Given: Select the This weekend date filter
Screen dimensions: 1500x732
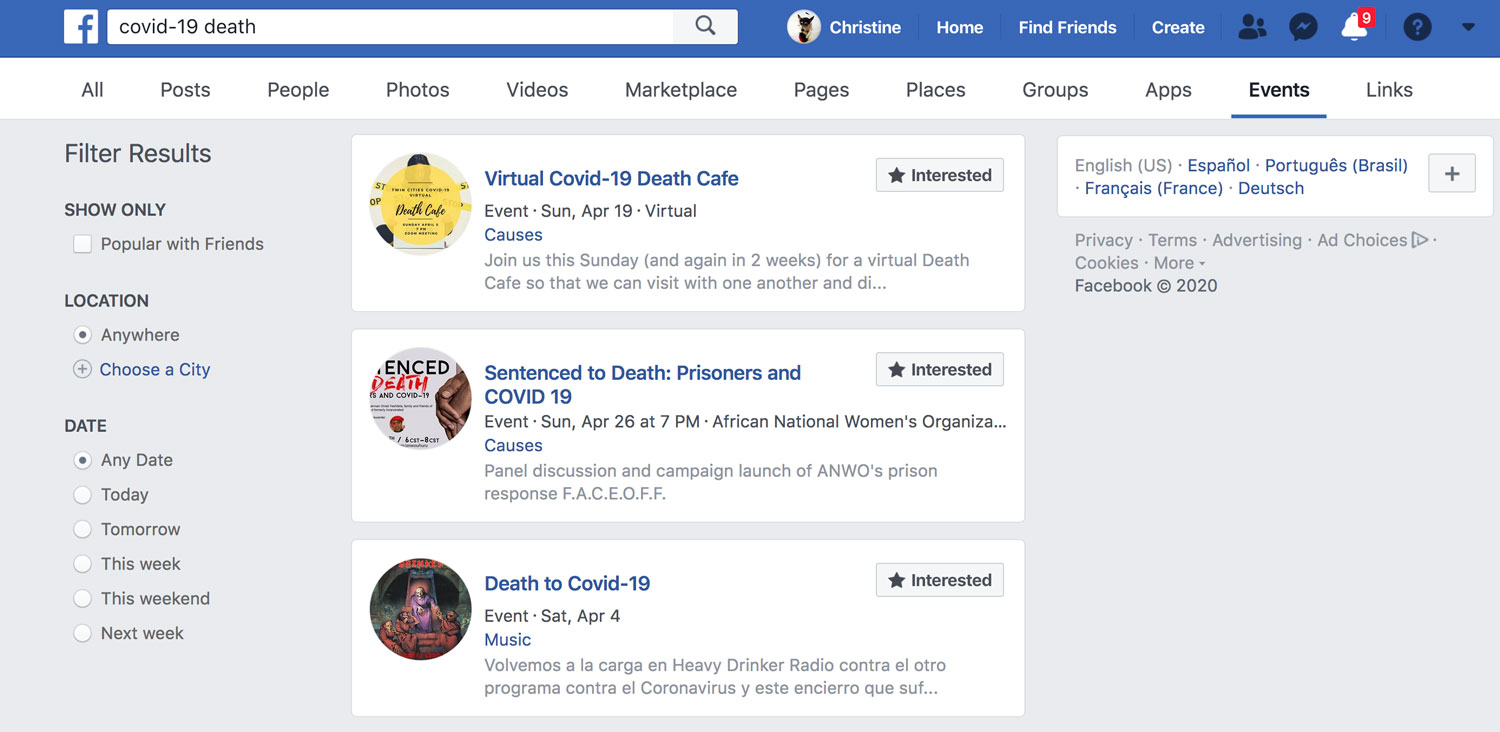Looking at the screenshot, I should coord(83,599).
